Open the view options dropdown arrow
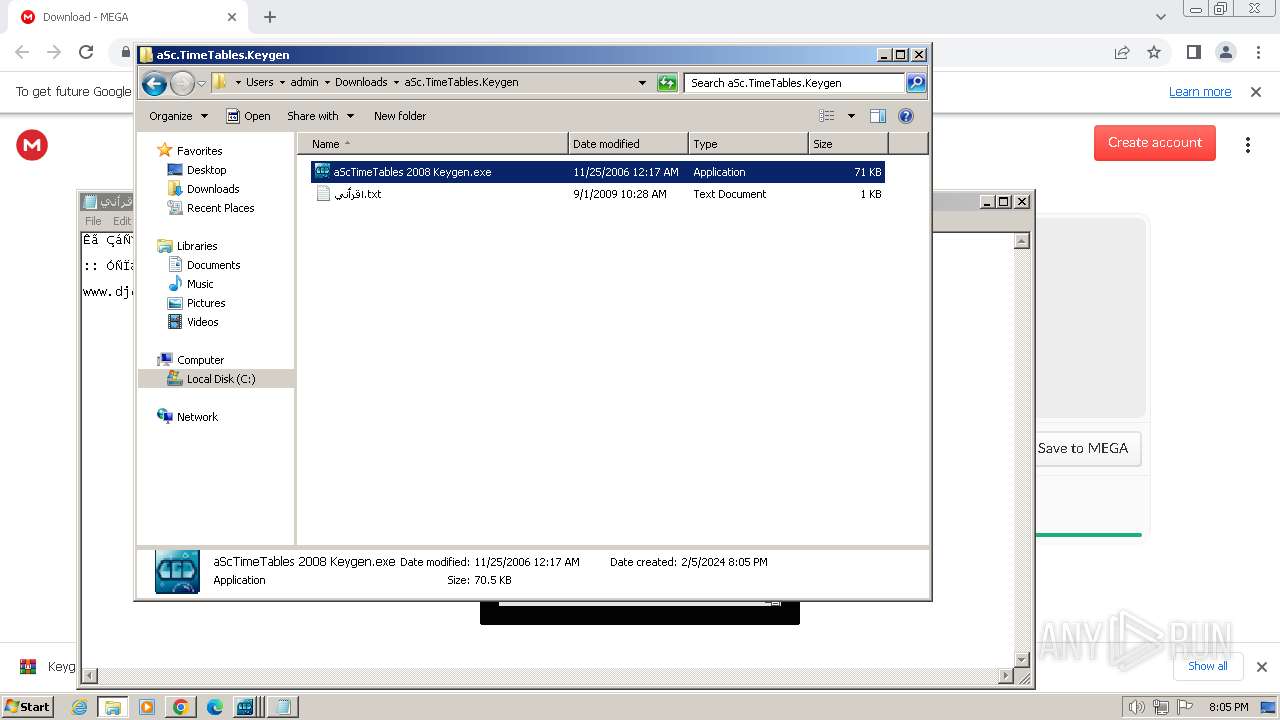This screenshot has width=1280, height=720. [851, 116]
